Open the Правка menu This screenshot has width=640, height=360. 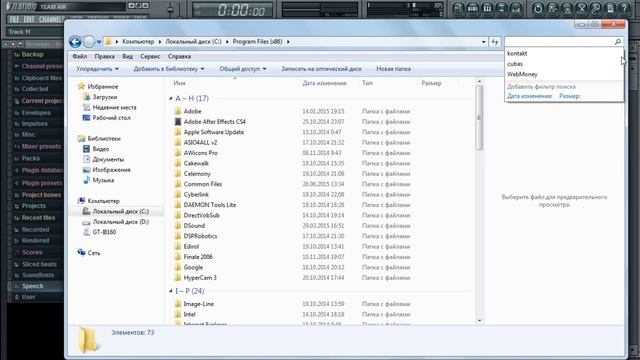tap(104, 56)
